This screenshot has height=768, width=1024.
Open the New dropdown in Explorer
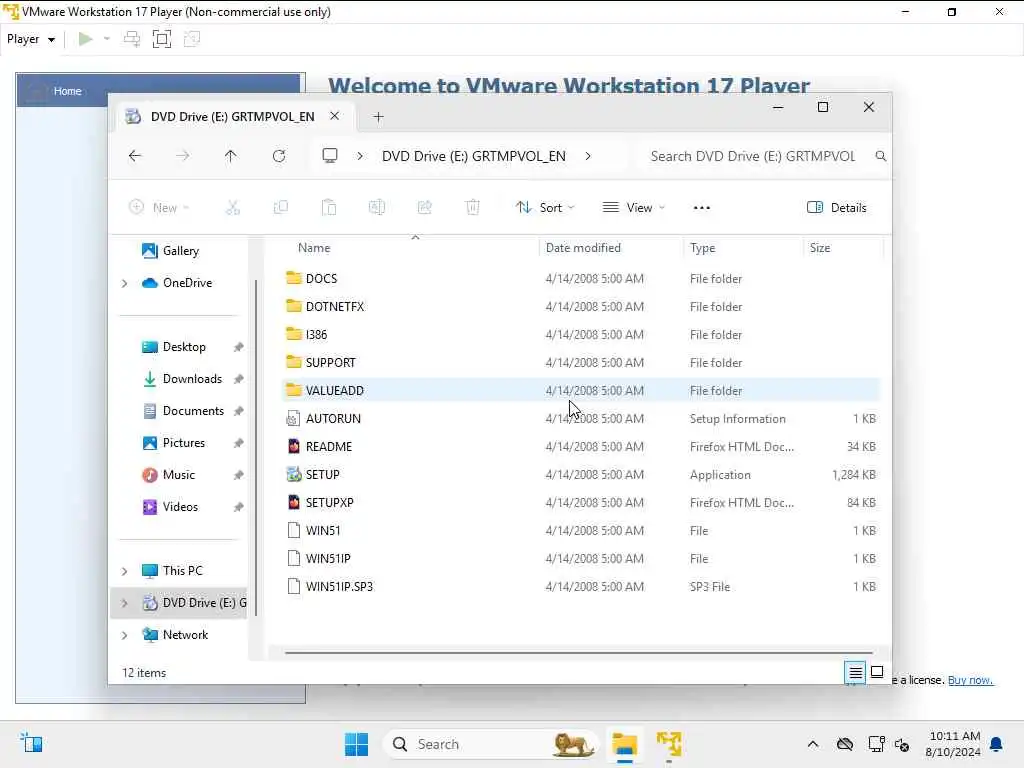[x=159, y=208]
